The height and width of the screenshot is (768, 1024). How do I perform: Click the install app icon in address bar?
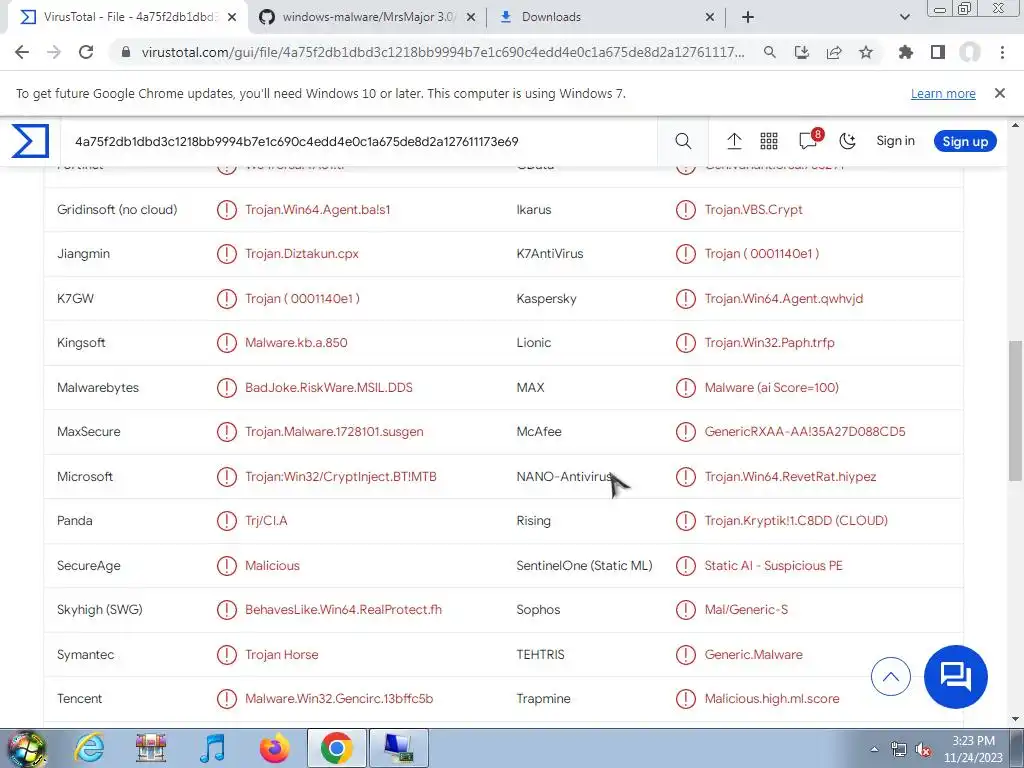tap(802, 52)
